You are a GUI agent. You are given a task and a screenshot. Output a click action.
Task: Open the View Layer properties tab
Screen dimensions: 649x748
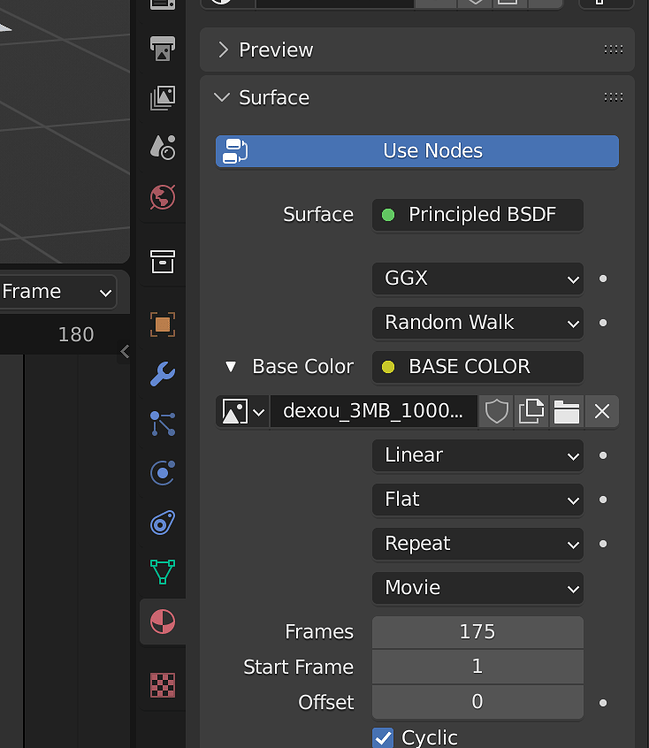[x=163, y=98]
